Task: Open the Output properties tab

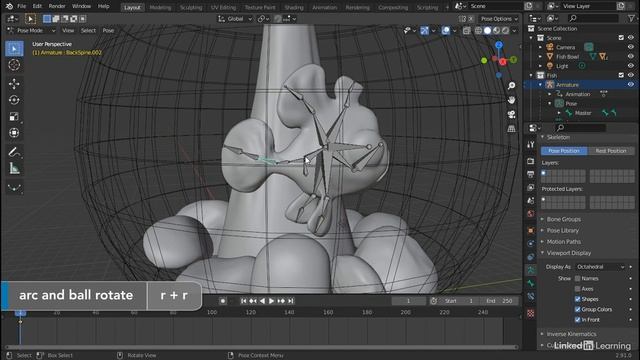Action: pyautogui.click(x=531, y=174)
